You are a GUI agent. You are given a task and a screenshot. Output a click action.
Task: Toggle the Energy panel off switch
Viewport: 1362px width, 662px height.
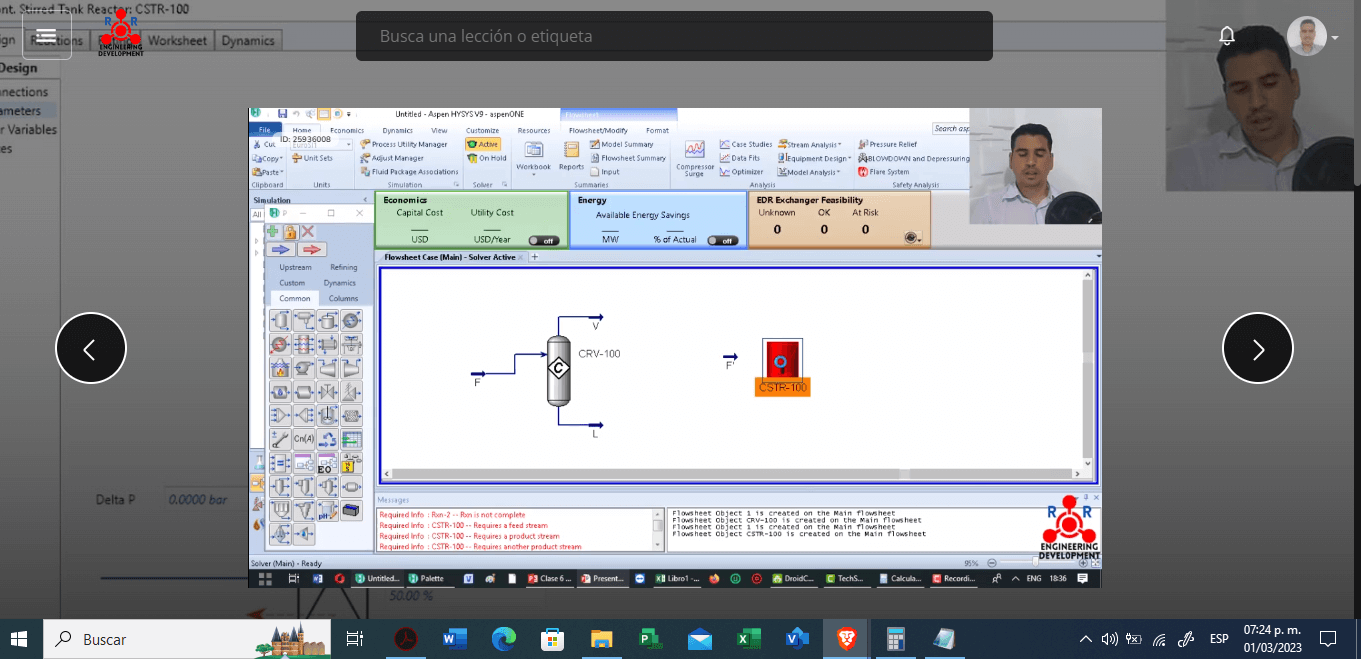tap(722, 240)
